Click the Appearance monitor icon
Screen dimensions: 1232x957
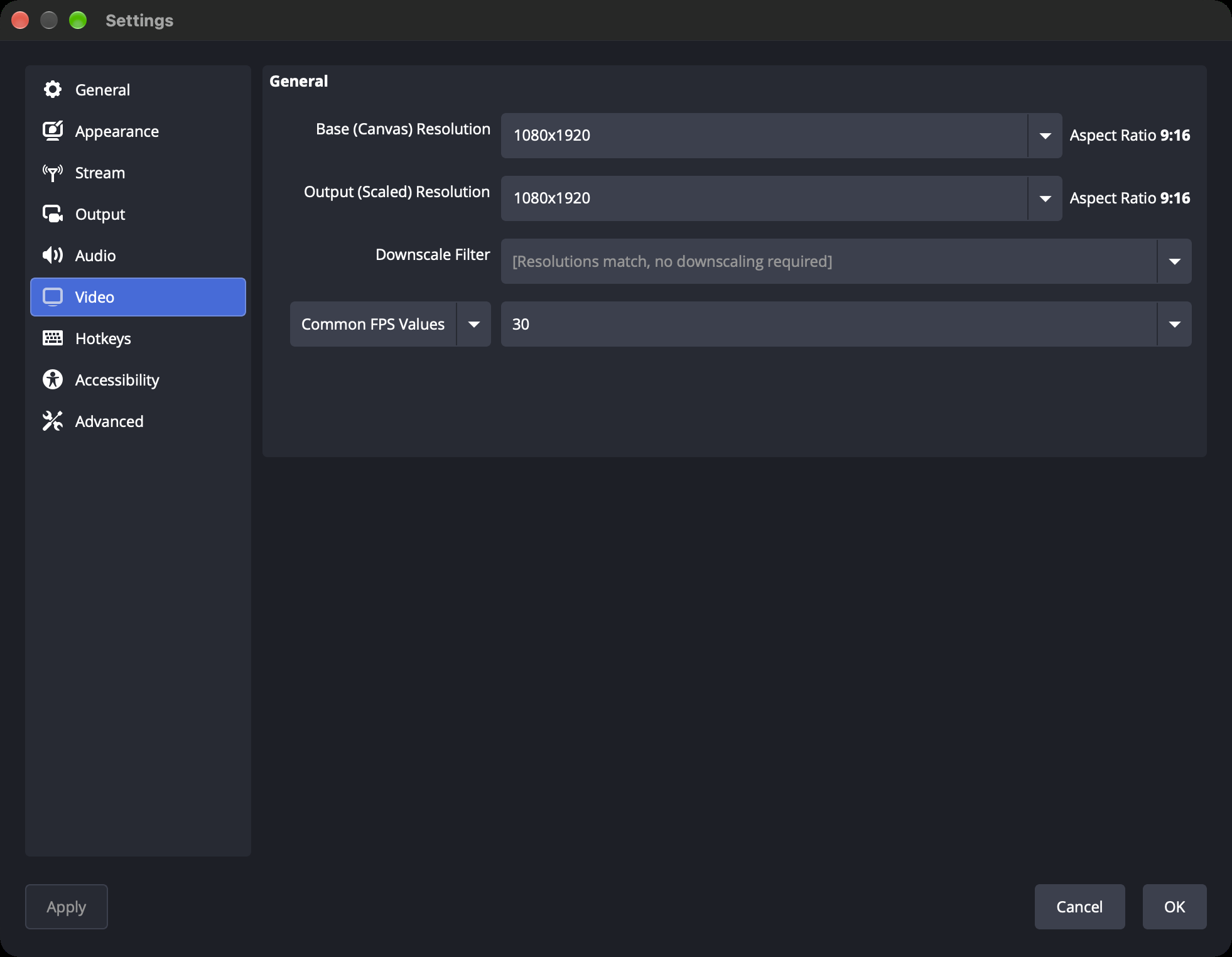(x=53, y=131)
